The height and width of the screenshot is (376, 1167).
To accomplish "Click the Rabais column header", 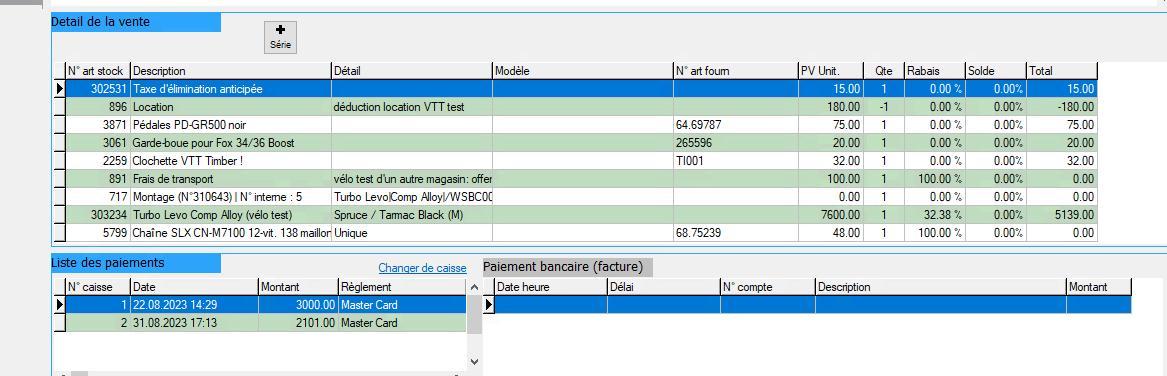I will click(934, 71).
